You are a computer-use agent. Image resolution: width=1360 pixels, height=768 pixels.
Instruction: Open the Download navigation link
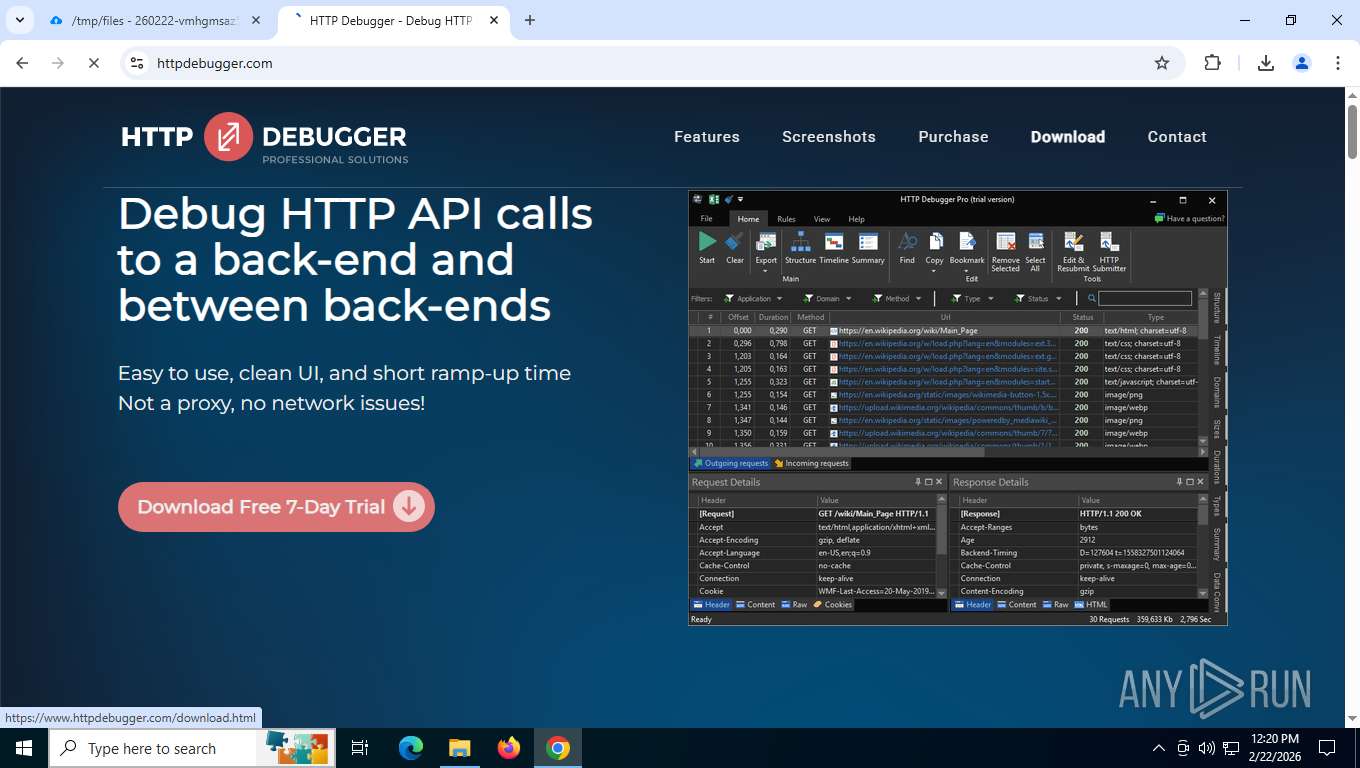[1068, 137]
